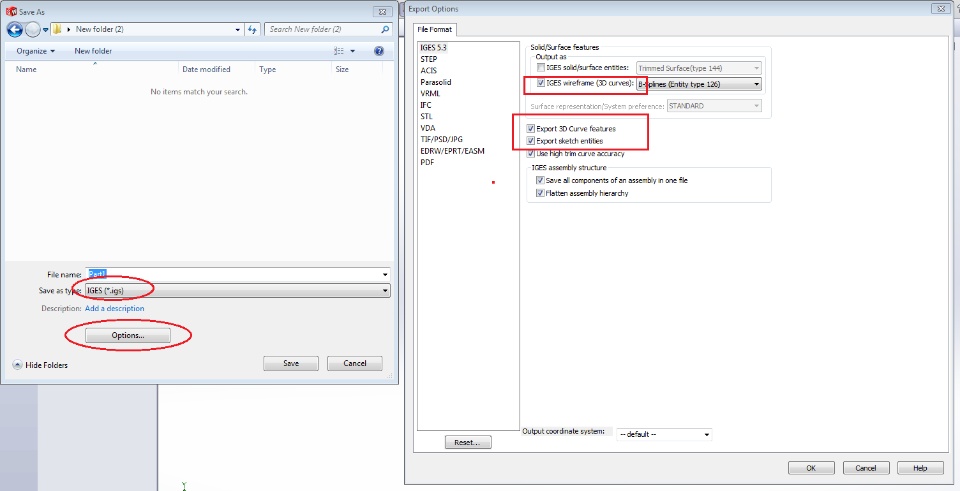This screenshot has height=491, width=960.
Task: Click the Hide Folders label
Action: pos(47,365)
